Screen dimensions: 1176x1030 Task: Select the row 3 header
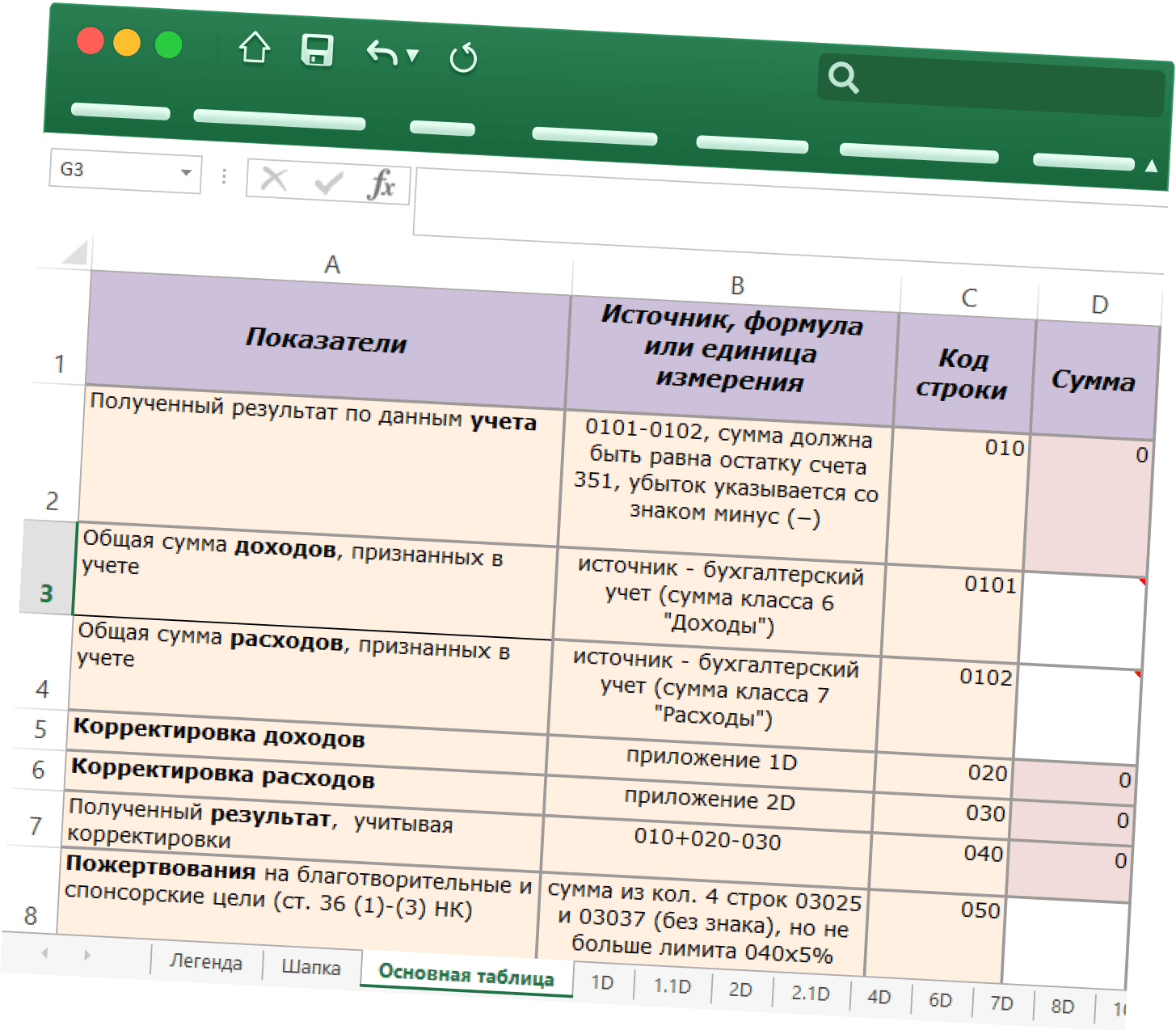46,593
